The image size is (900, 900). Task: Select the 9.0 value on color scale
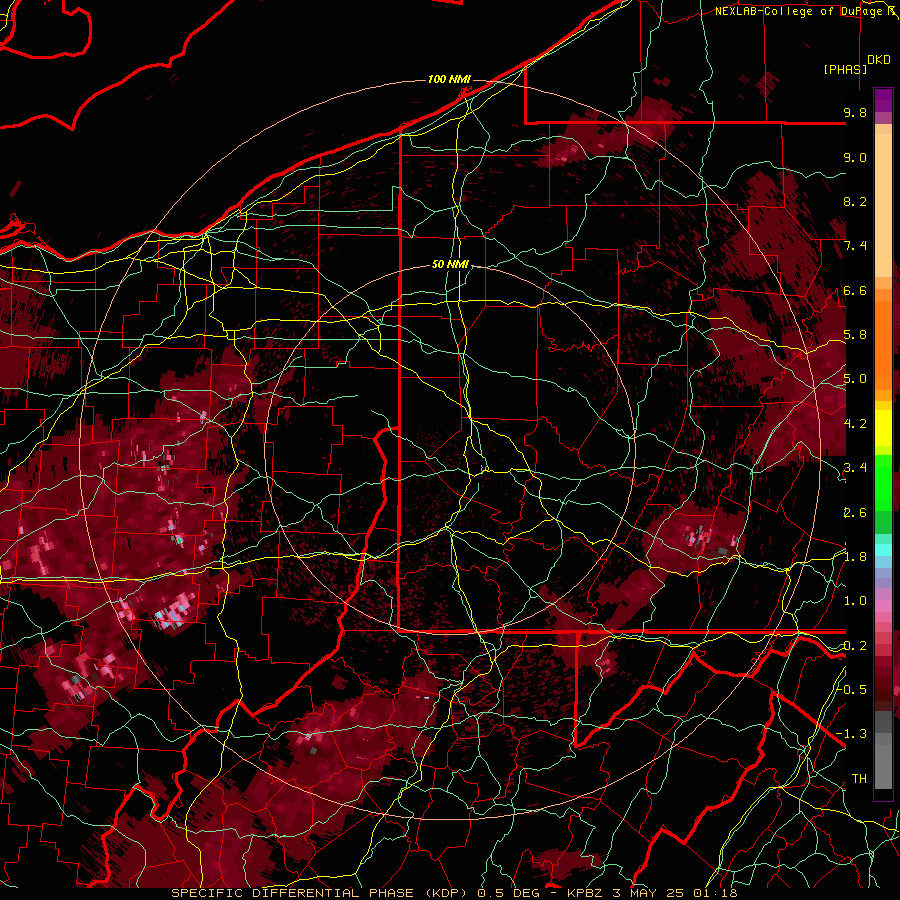(x=855, y=157)
